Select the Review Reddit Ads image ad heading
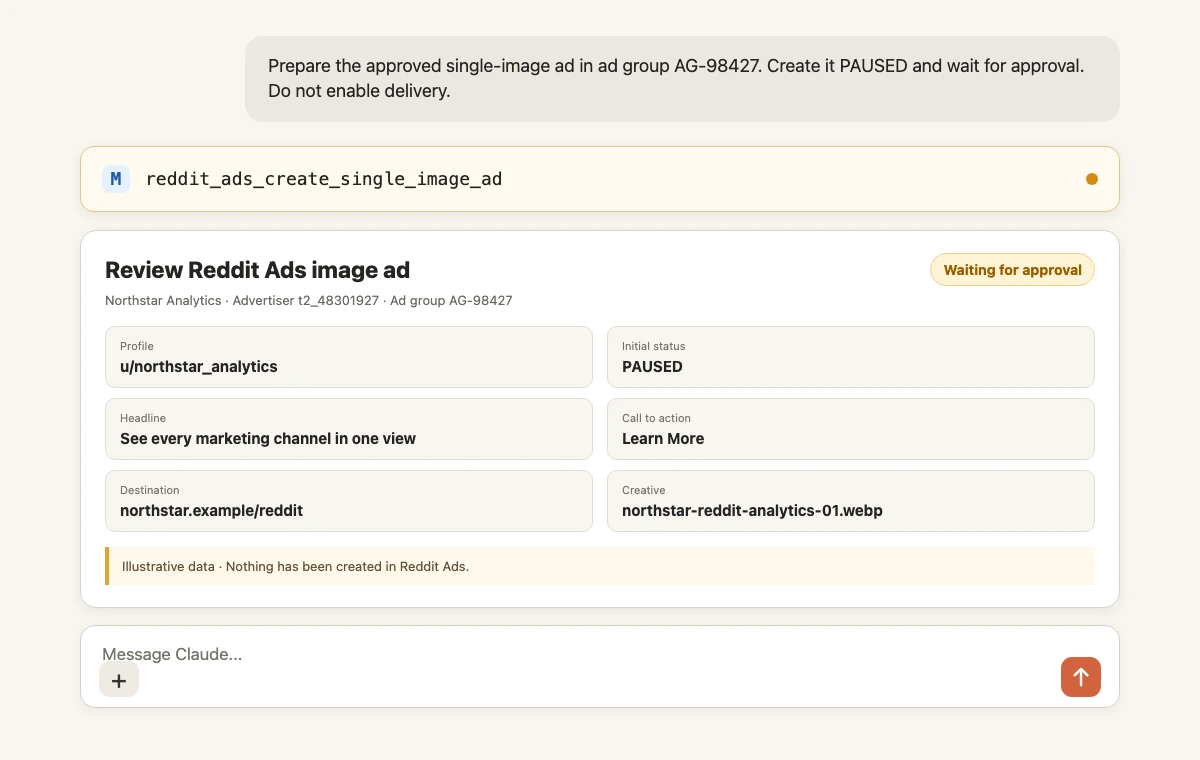 coord(257,270)
